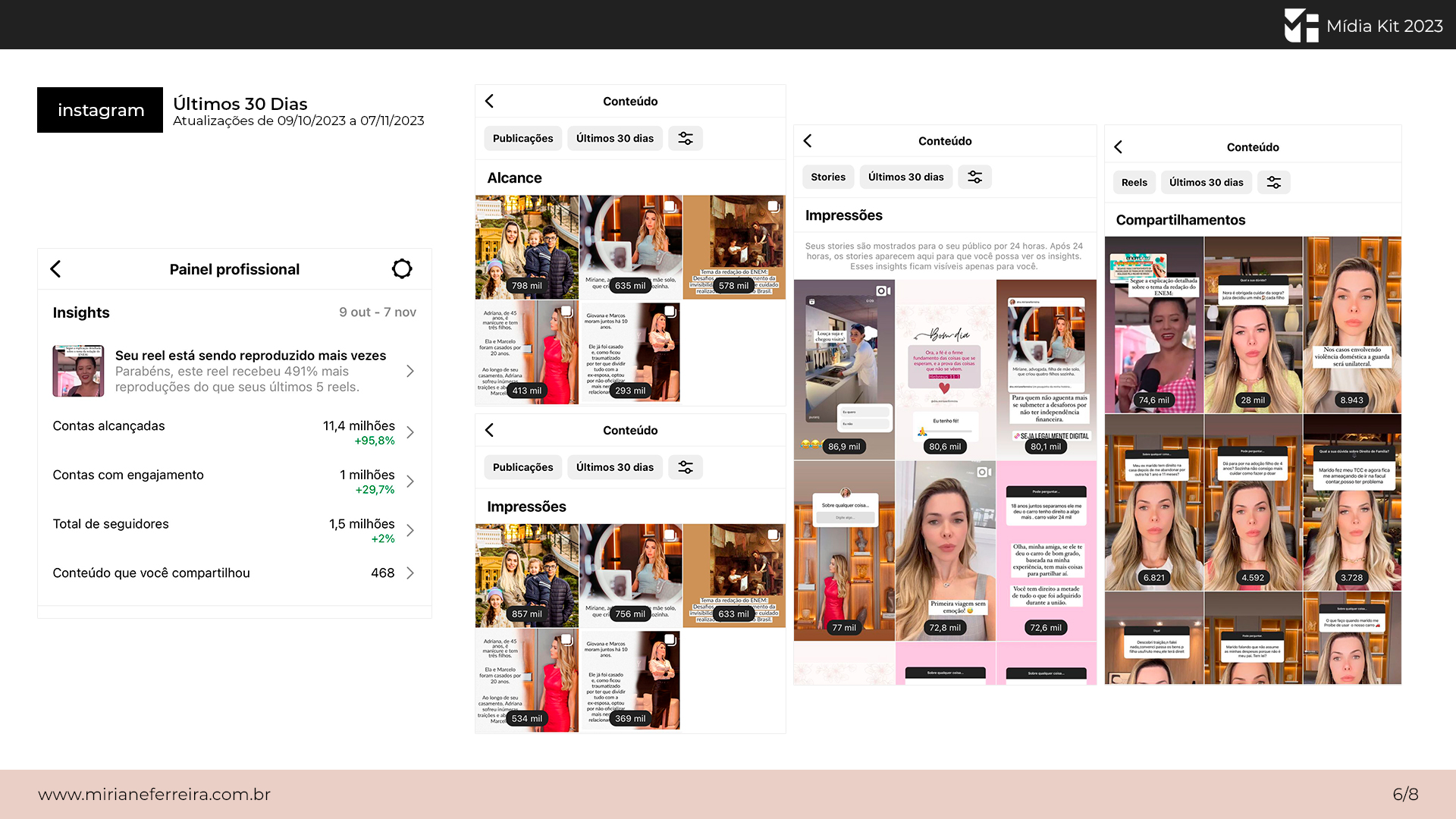Image resolution: width=1456 pixels, height=819 pixels.
Task: Open story with 80,1 mil impressions
Action: (1046, 369)
